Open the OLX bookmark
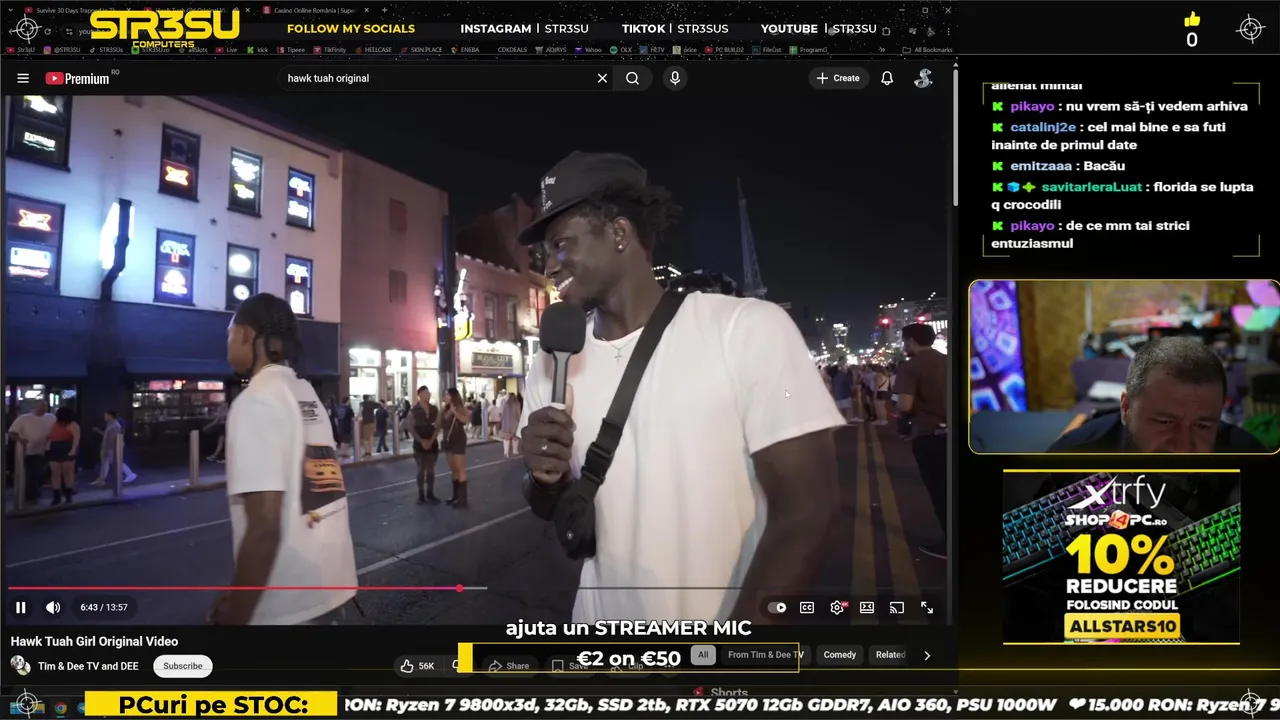Image resolution: width=1280 pixels, height=720 pixels. [621, 49]
